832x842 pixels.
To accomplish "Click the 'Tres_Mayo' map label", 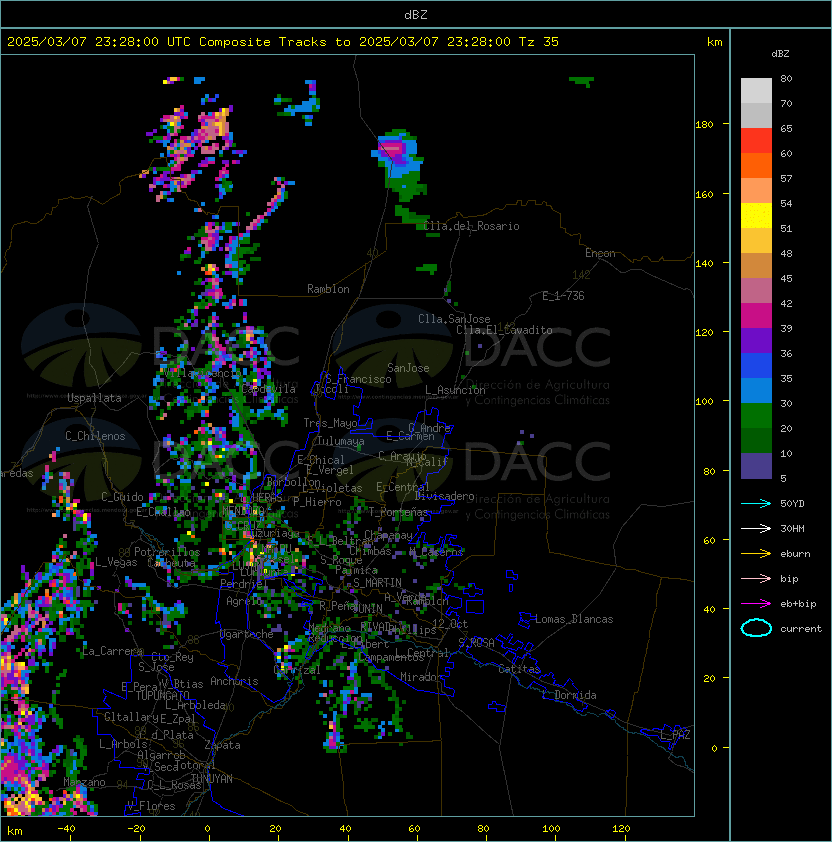I will click(x=330, y=423).
